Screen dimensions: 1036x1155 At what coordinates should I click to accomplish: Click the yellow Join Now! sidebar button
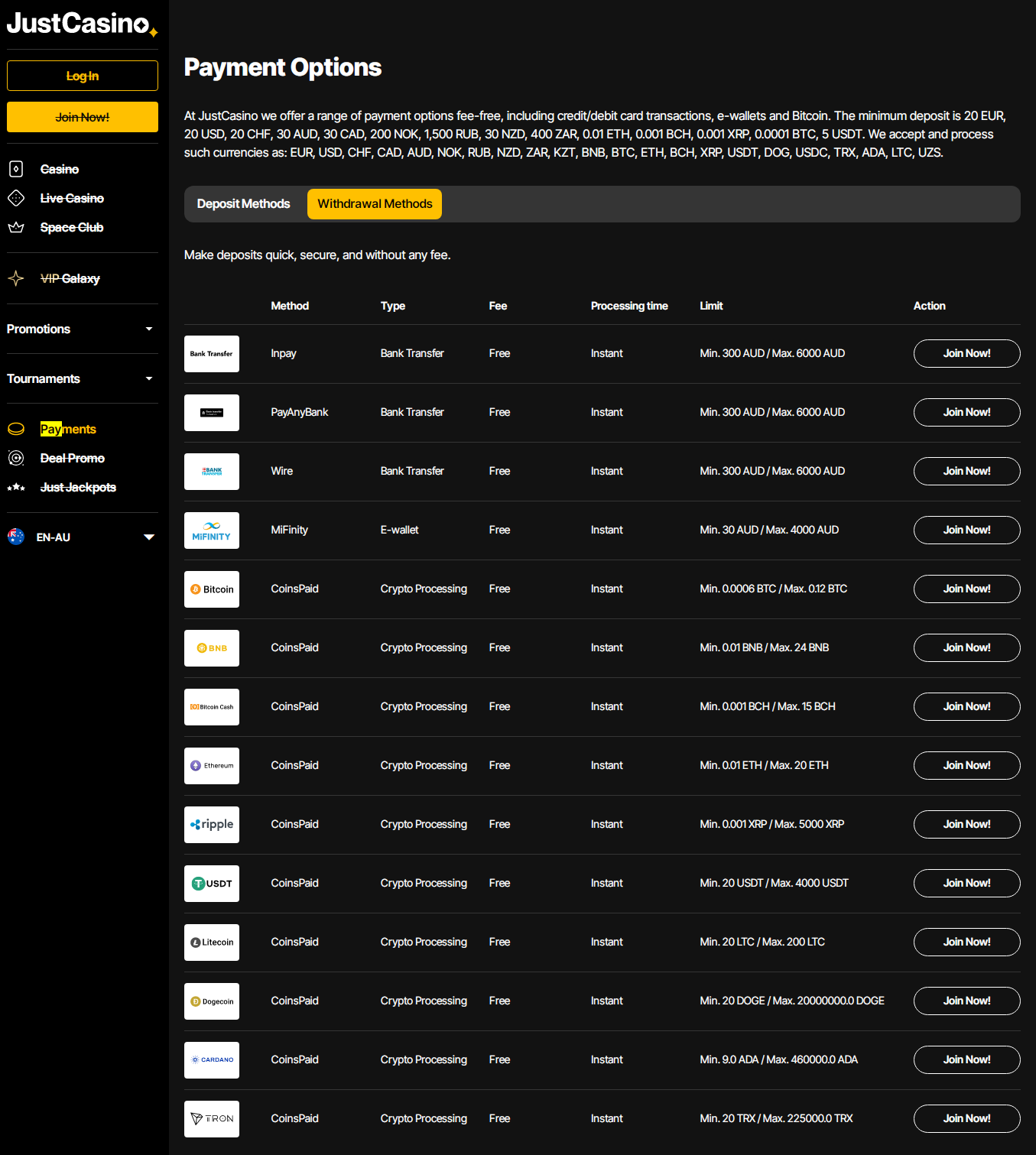click(83, 117)
